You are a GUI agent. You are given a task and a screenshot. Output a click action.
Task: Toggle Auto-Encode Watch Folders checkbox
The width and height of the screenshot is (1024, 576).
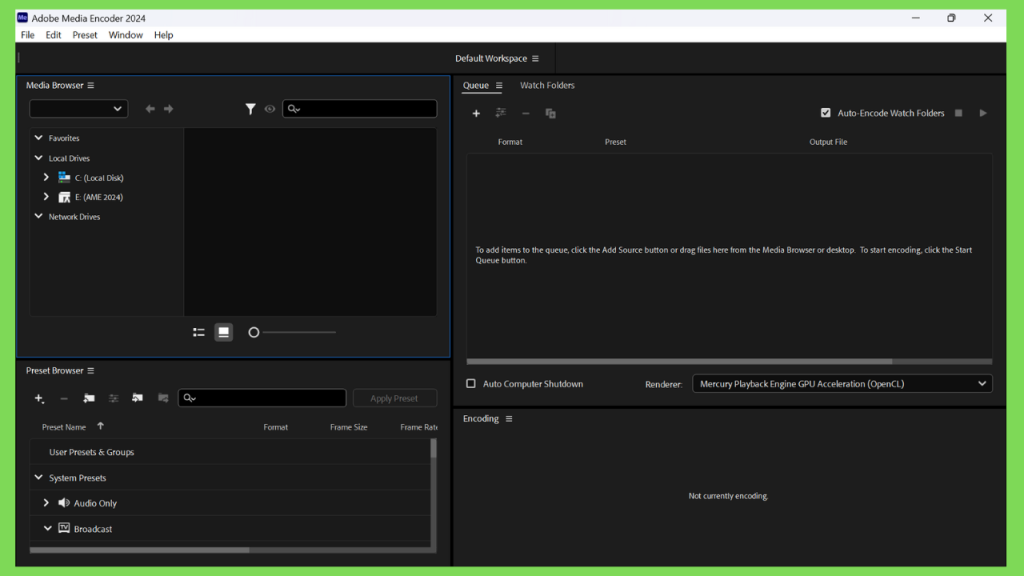point(825,113)
